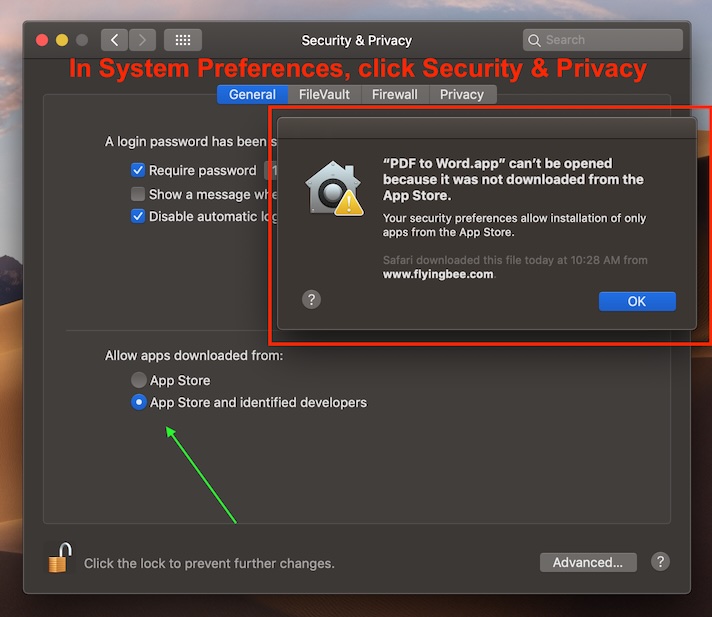Click the help button in alert dialog
Screen dimensions: 712x617
(x=311, y=299)
